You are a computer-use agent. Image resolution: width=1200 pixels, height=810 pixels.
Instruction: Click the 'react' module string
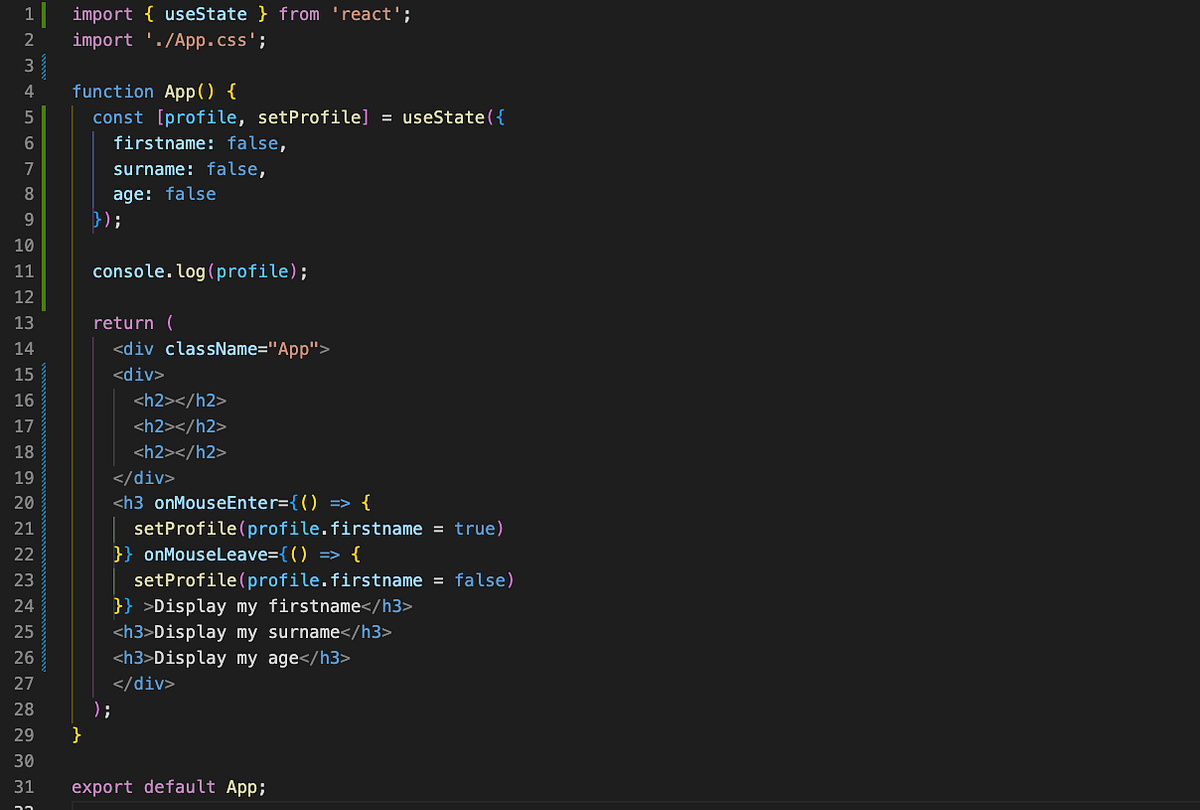366,14
